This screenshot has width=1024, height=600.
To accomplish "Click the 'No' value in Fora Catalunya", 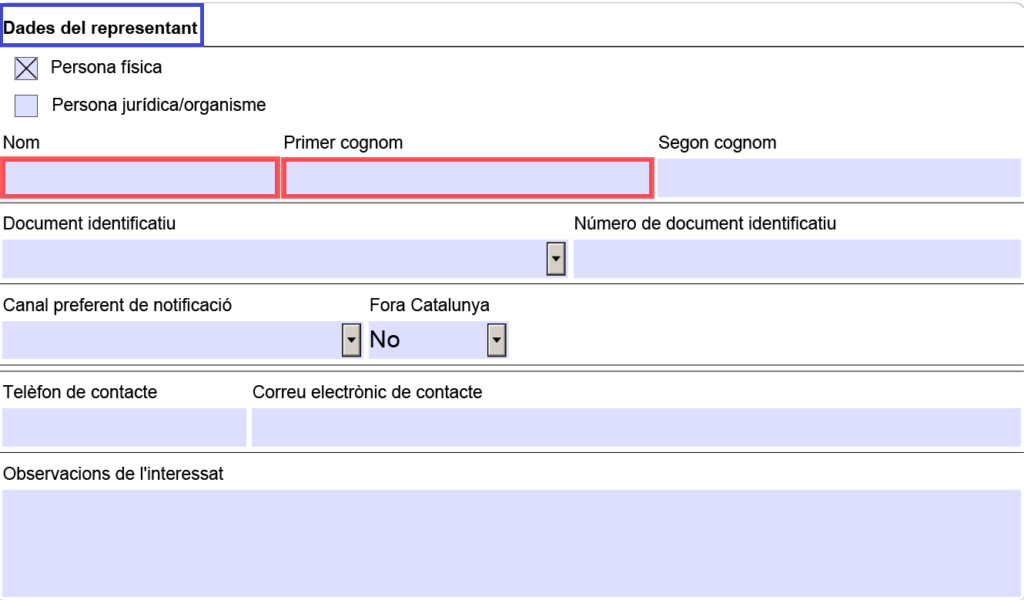I will coord(386,340).
